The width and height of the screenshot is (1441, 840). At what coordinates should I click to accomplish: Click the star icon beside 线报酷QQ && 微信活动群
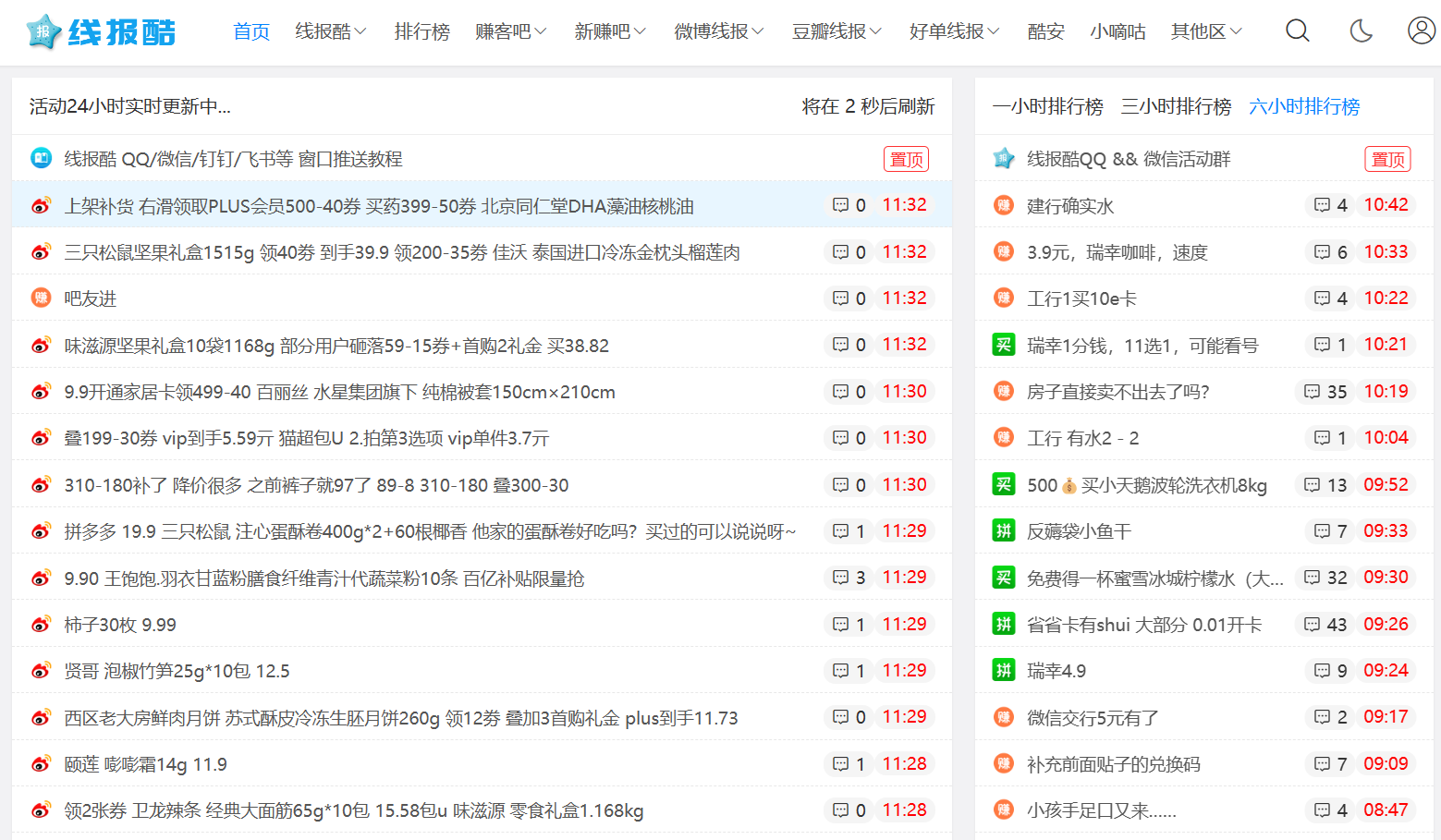point(1004,158)
